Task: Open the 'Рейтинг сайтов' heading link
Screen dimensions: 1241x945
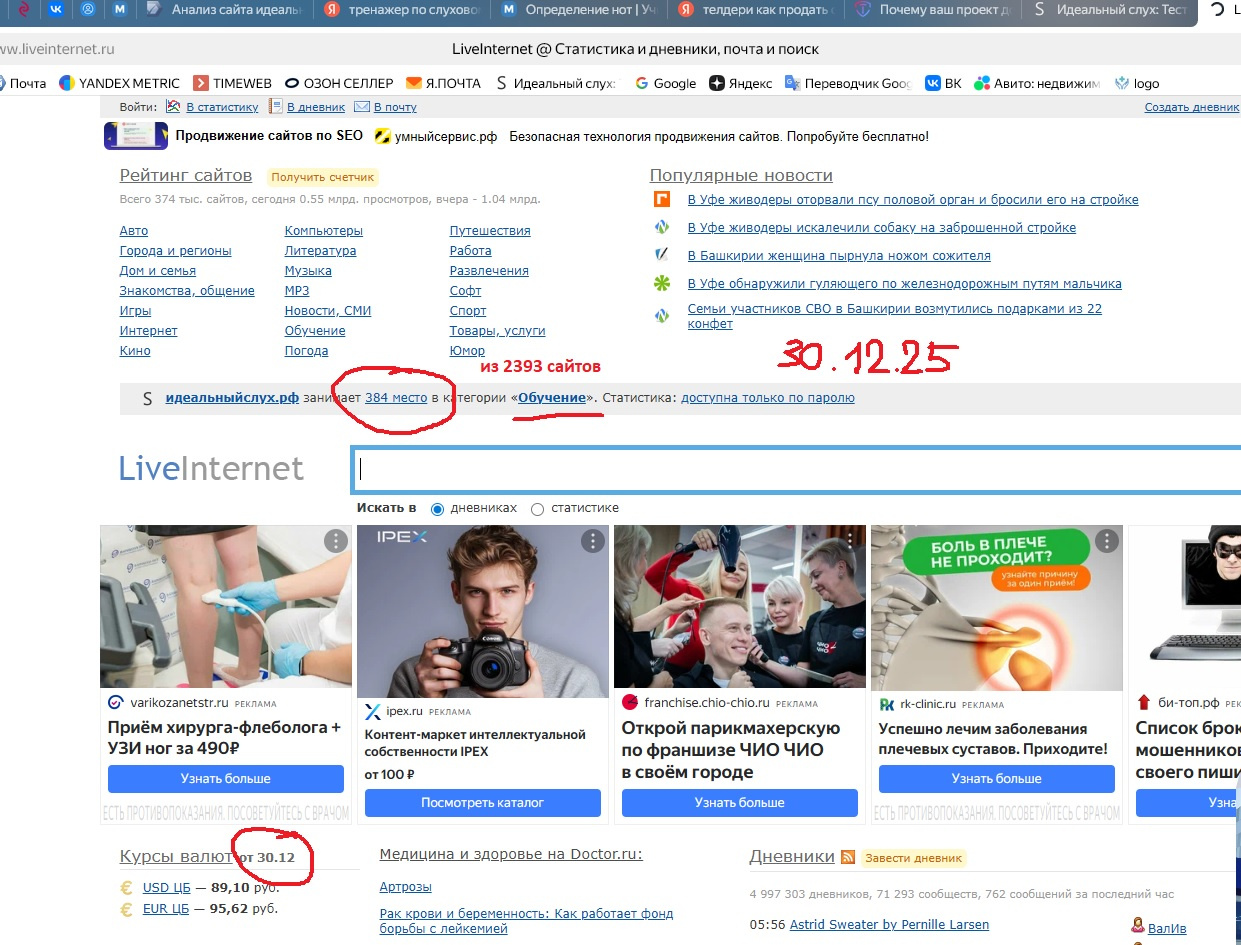Action: tap(186, 175)
